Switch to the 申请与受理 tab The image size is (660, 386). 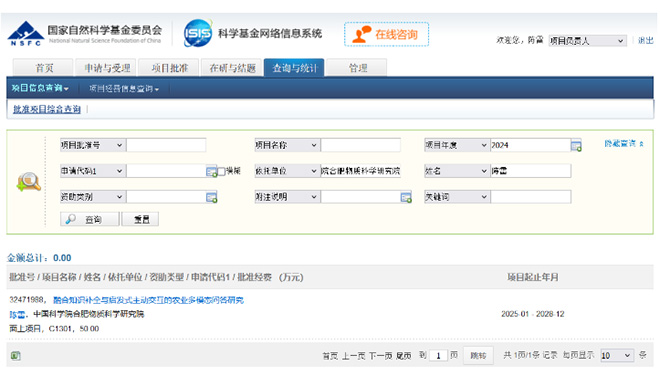(106, 68)
